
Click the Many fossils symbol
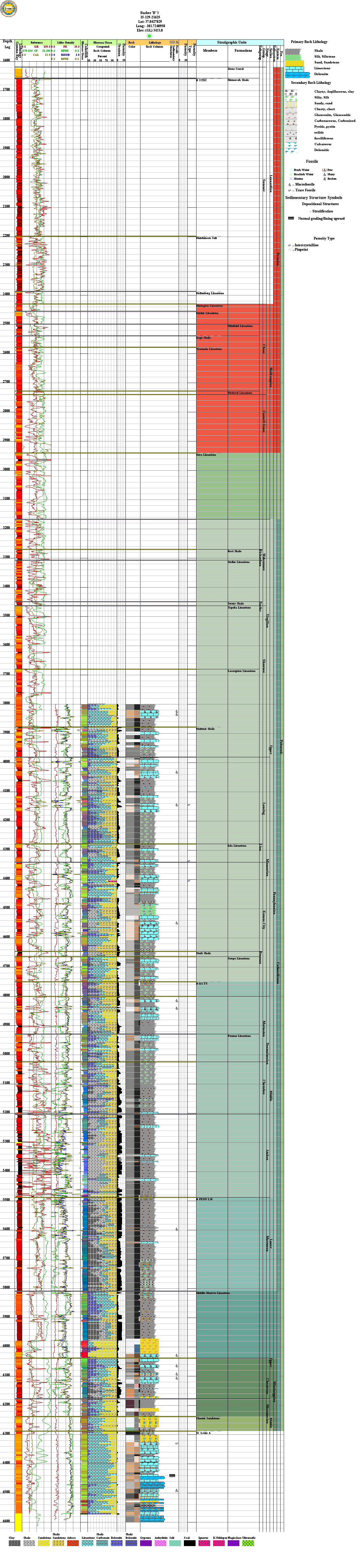(325, 174)
